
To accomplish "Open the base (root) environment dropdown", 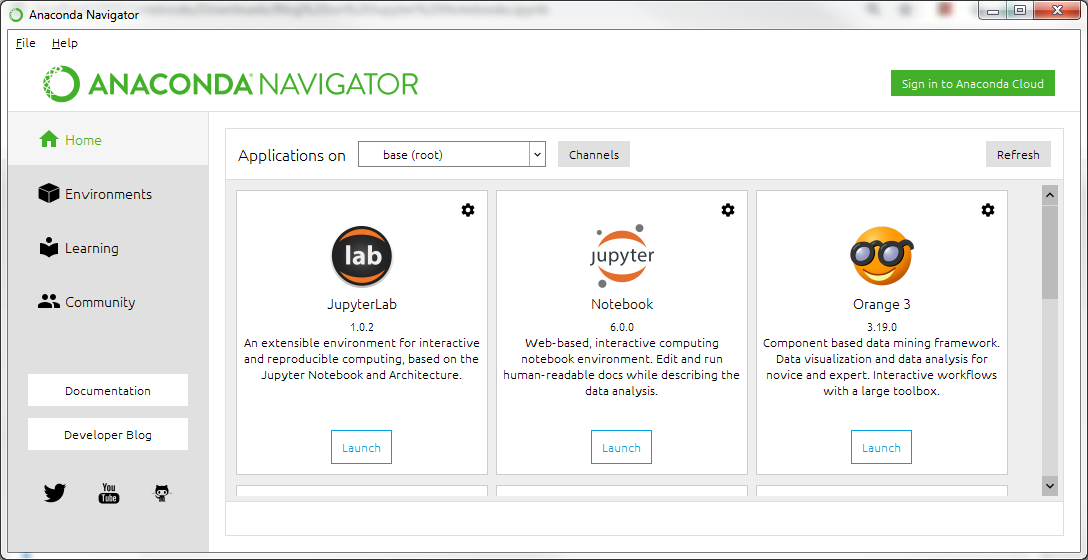I will [x=452, y=155].
